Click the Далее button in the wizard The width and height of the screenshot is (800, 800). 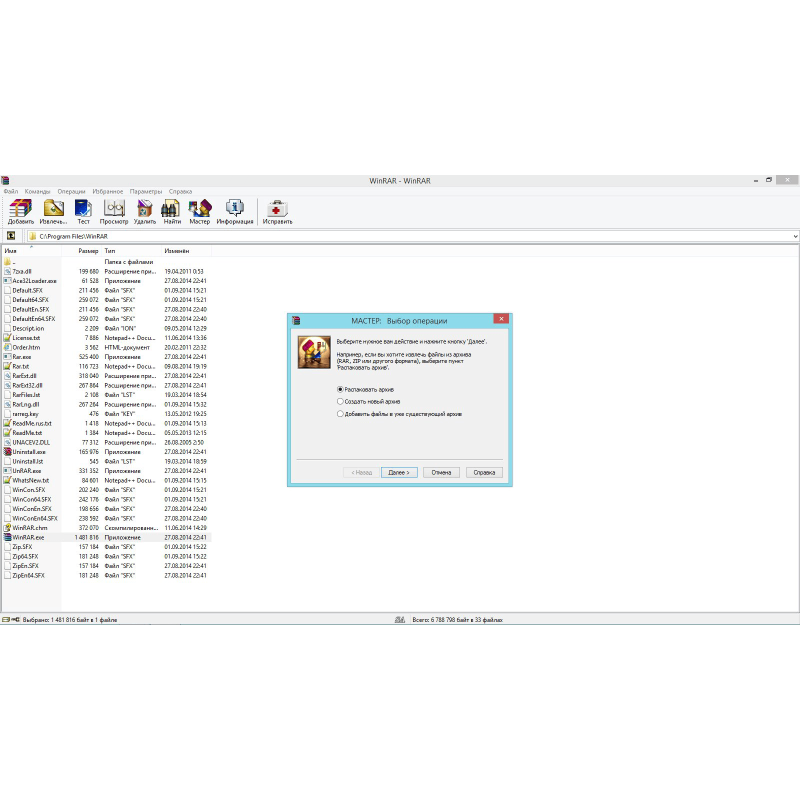click(x=398, y=472)
